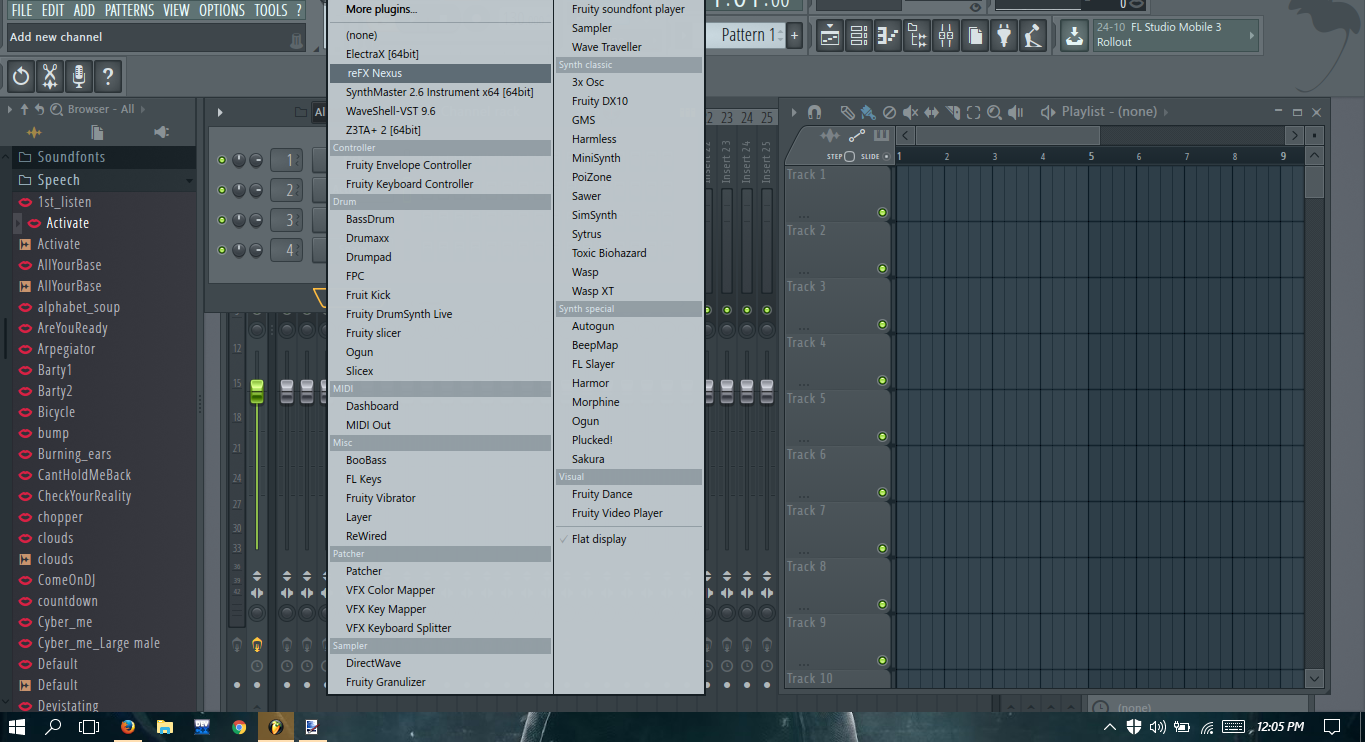Select the Playlist pencil draw tool

[x=847, y=112]
